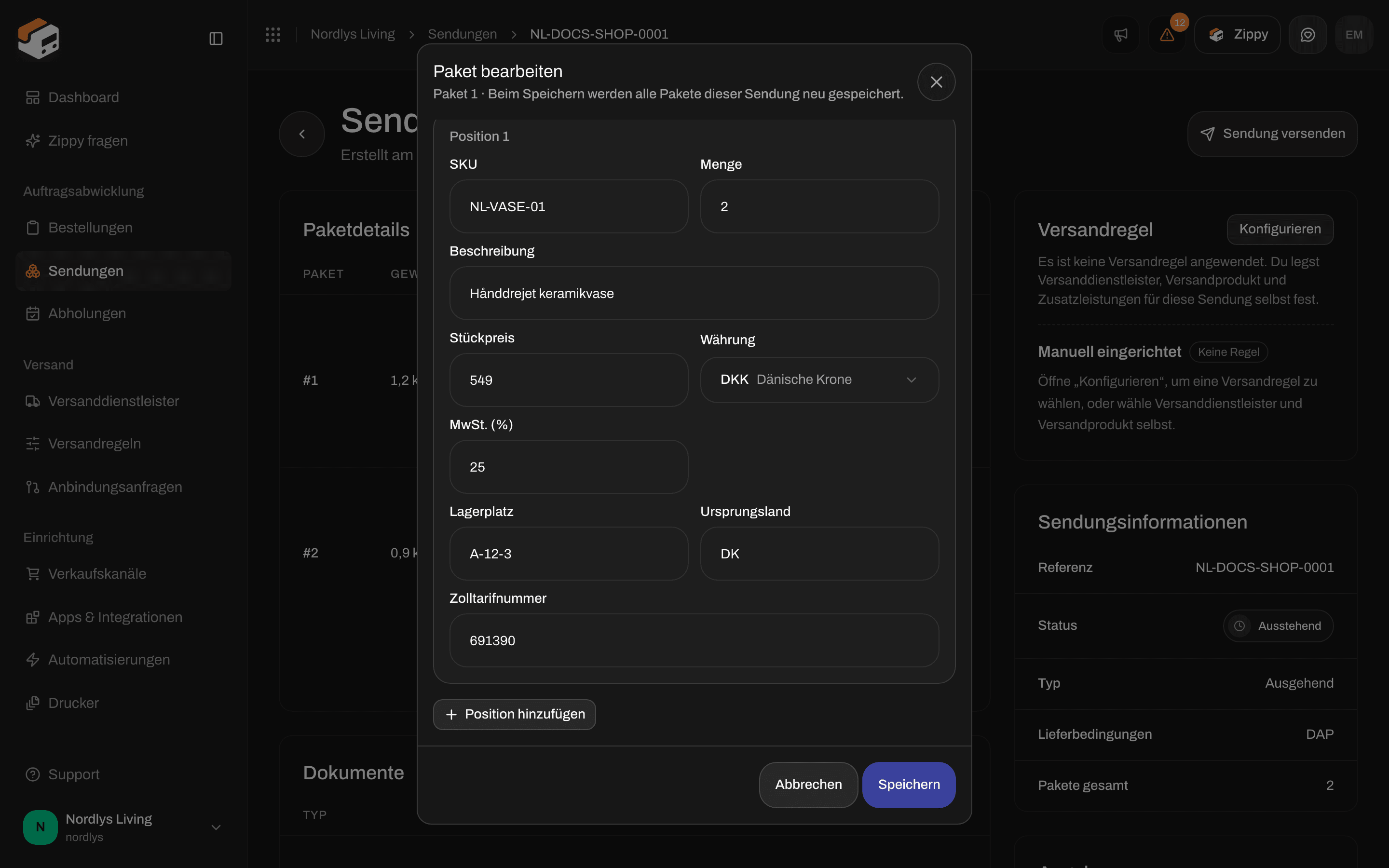Open announcements megaphone icon
Screen dimensions: 1389x868
[1120, 34]
